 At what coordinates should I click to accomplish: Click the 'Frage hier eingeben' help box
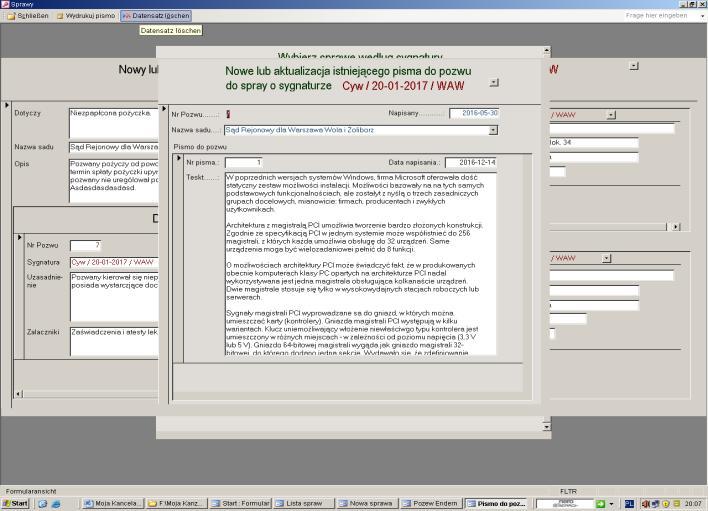click(x=659, y=15)
